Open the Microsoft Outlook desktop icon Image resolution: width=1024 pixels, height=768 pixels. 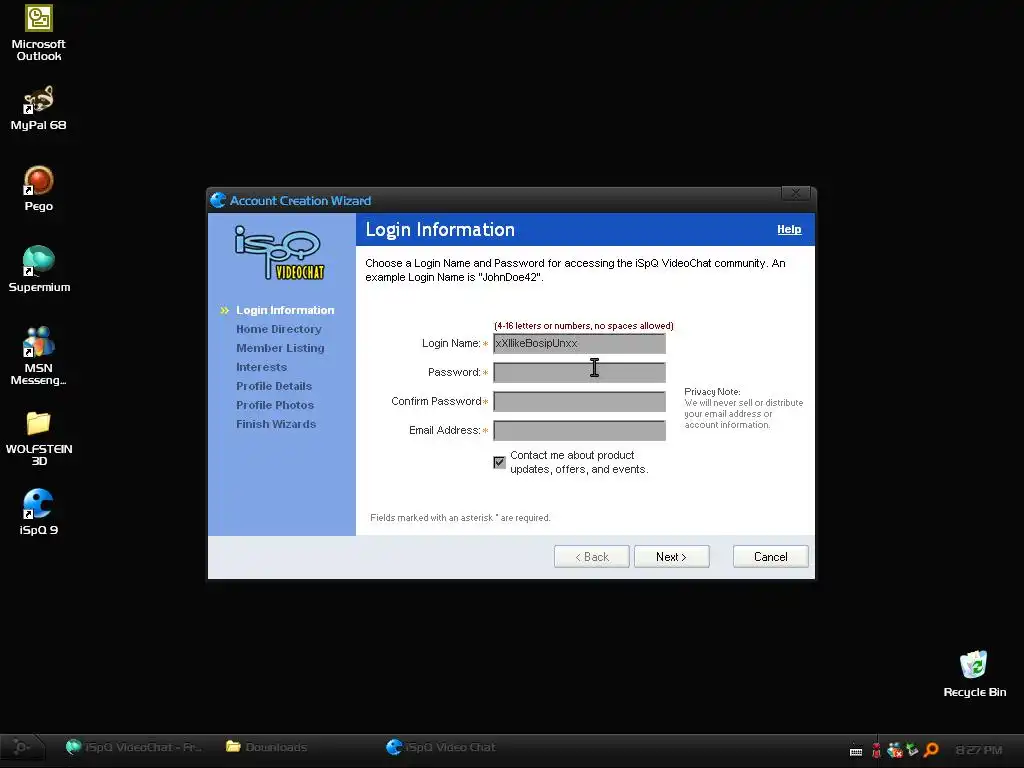click(x=39, y=33)
